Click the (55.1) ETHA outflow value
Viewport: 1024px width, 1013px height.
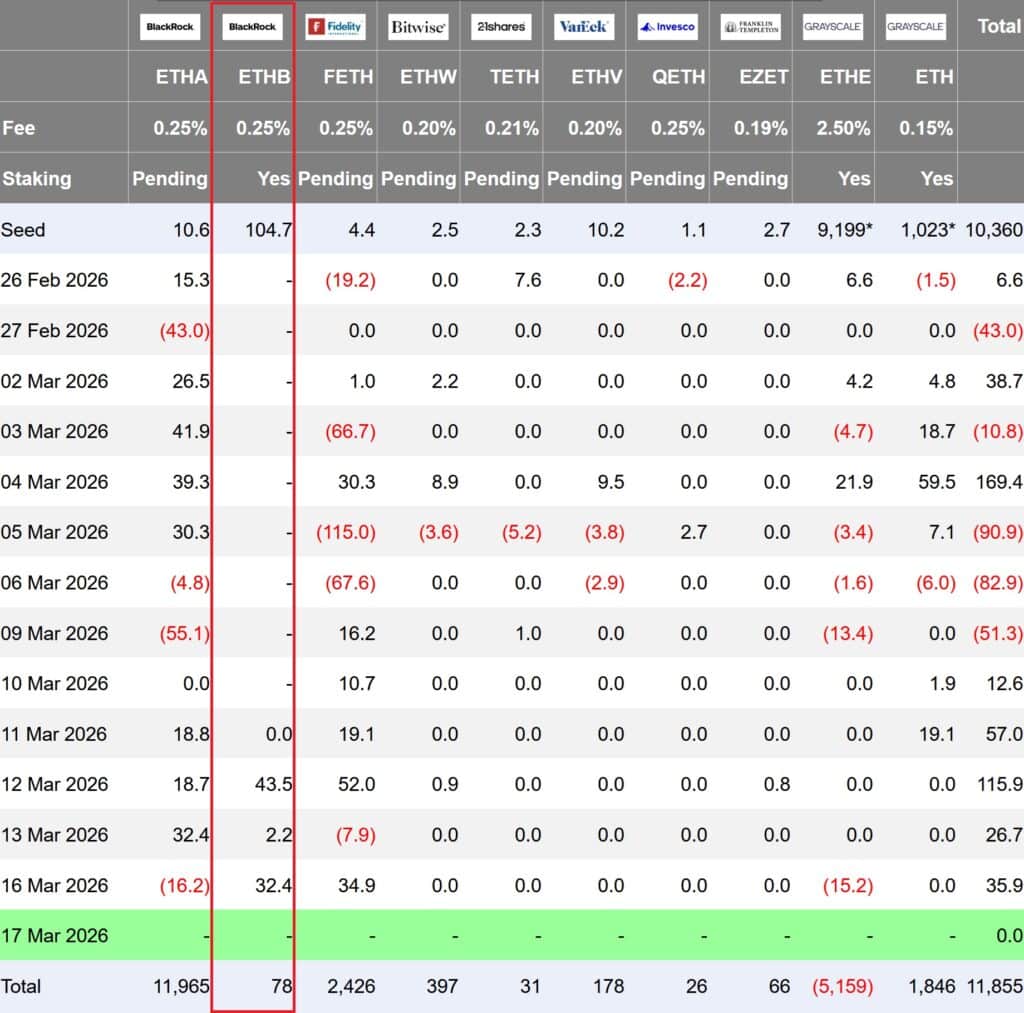click(185, 634)
